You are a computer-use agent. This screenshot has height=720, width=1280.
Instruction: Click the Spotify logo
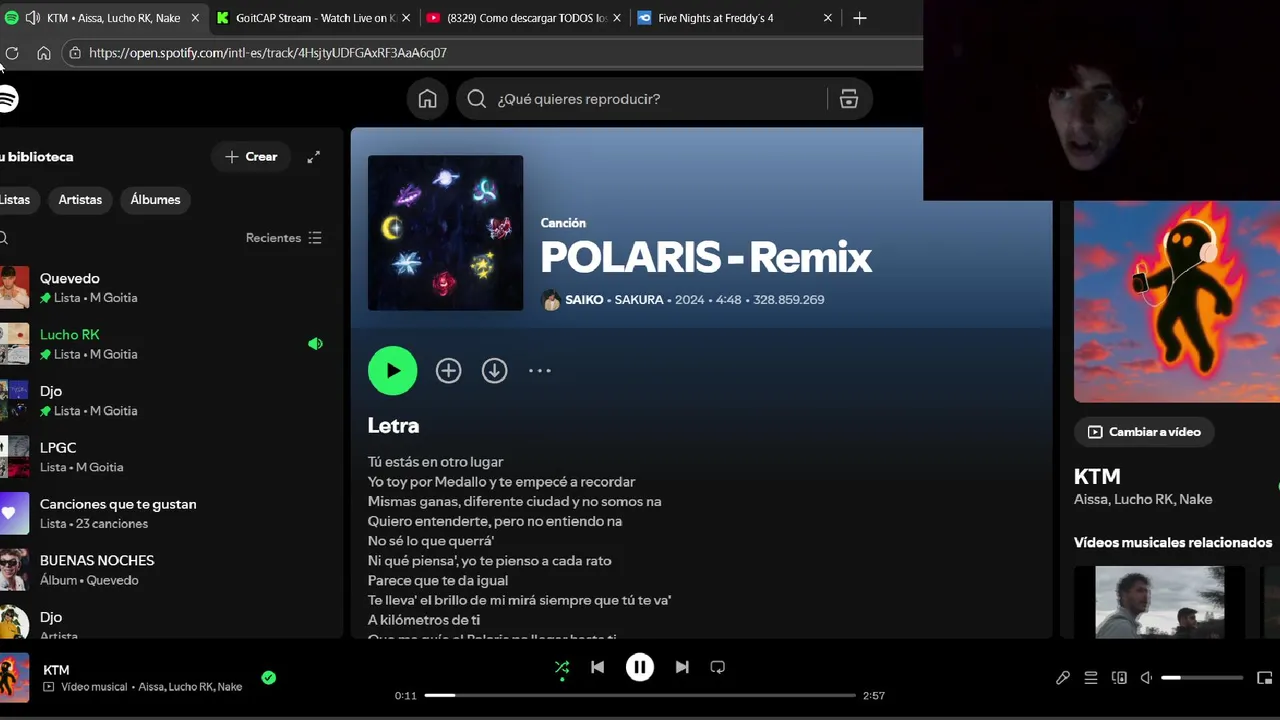pos(8,99)
